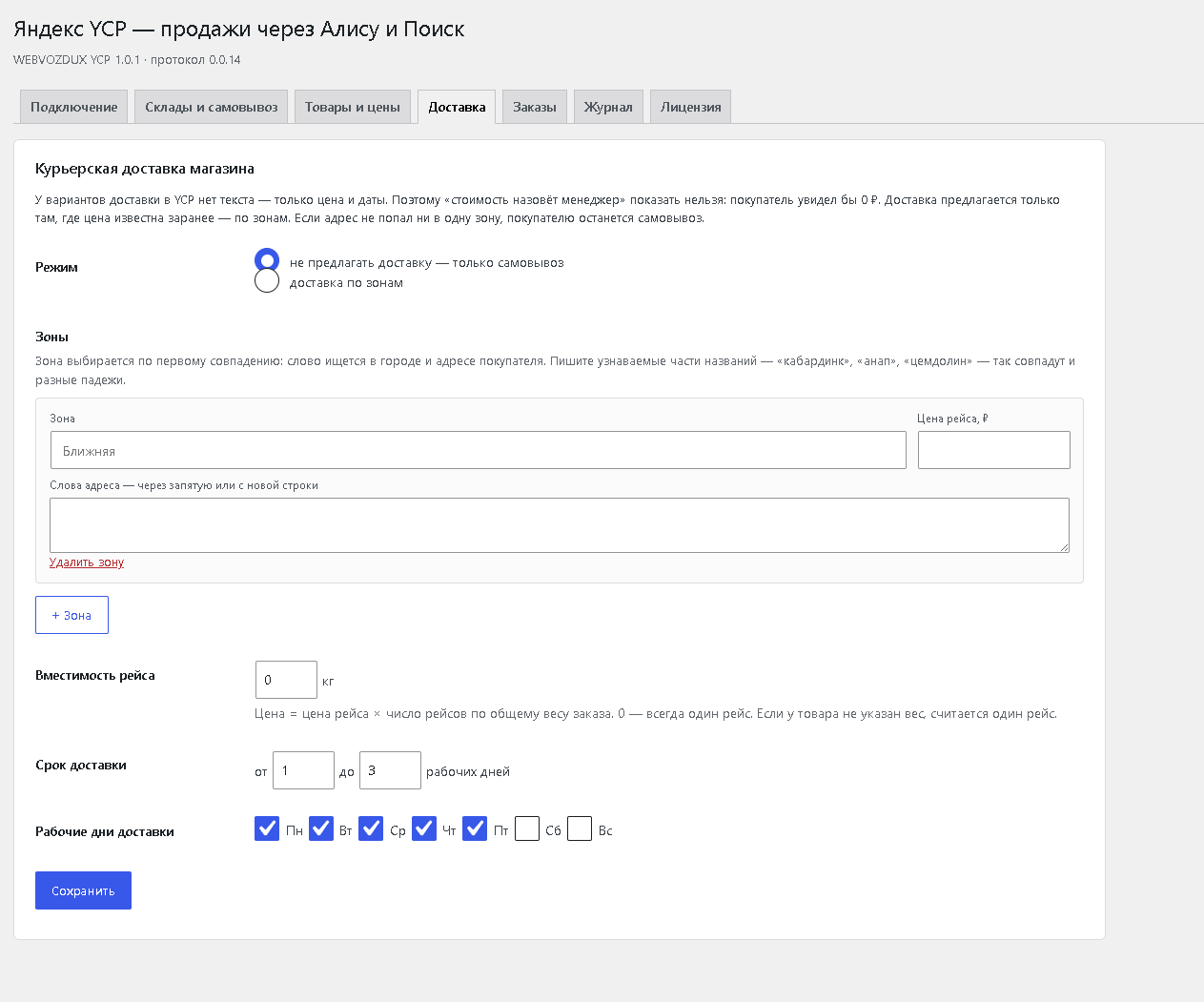The width and height of the screenshot is (1204, 1002).
Task: Click the 'Рабочие дни доставки' label
Action: click(x=105, y=831)
